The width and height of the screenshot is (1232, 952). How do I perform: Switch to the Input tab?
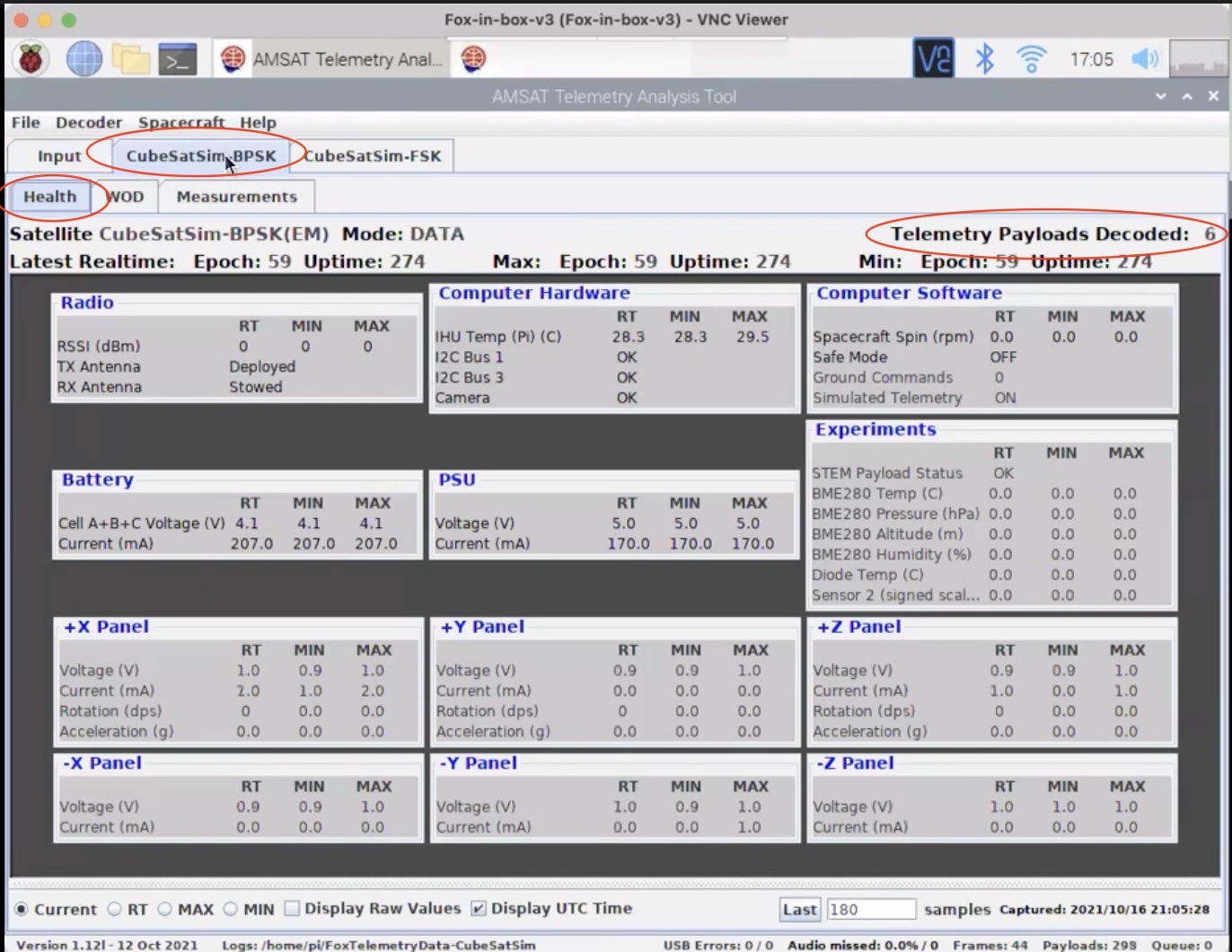(59, 156)
